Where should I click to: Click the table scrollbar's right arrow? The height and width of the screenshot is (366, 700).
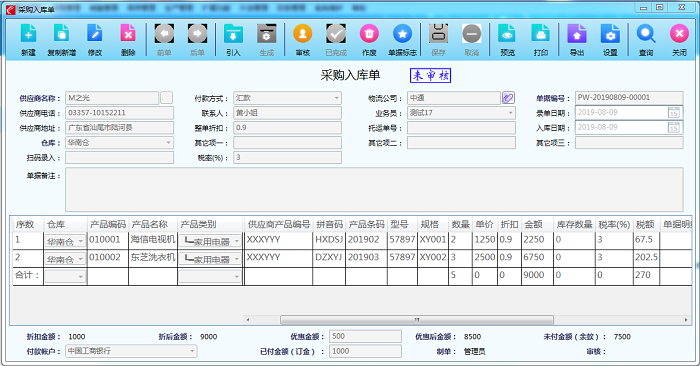[686, 320]
